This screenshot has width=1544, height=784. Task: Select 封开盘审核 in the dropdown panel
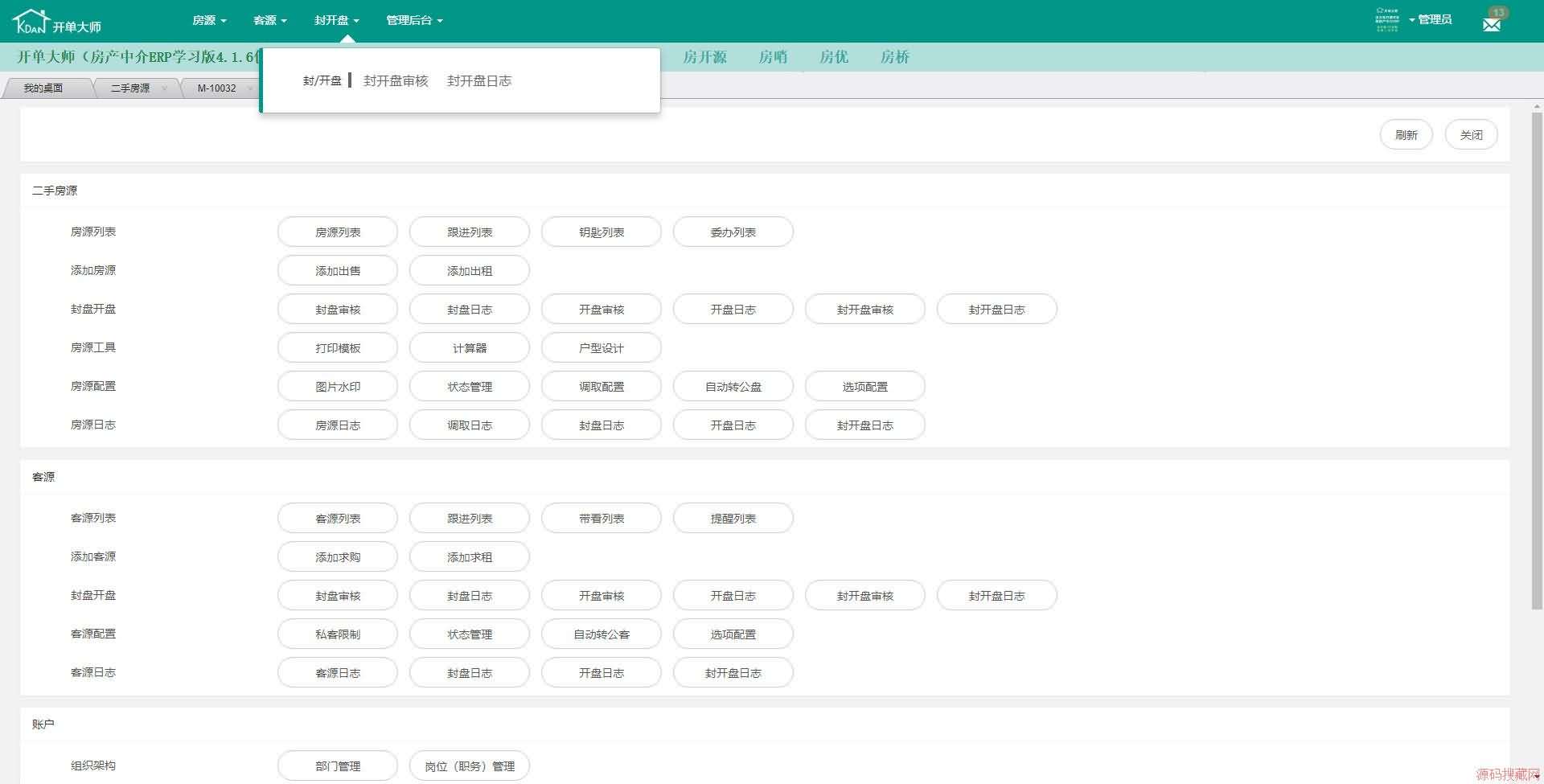click(396, 80)
